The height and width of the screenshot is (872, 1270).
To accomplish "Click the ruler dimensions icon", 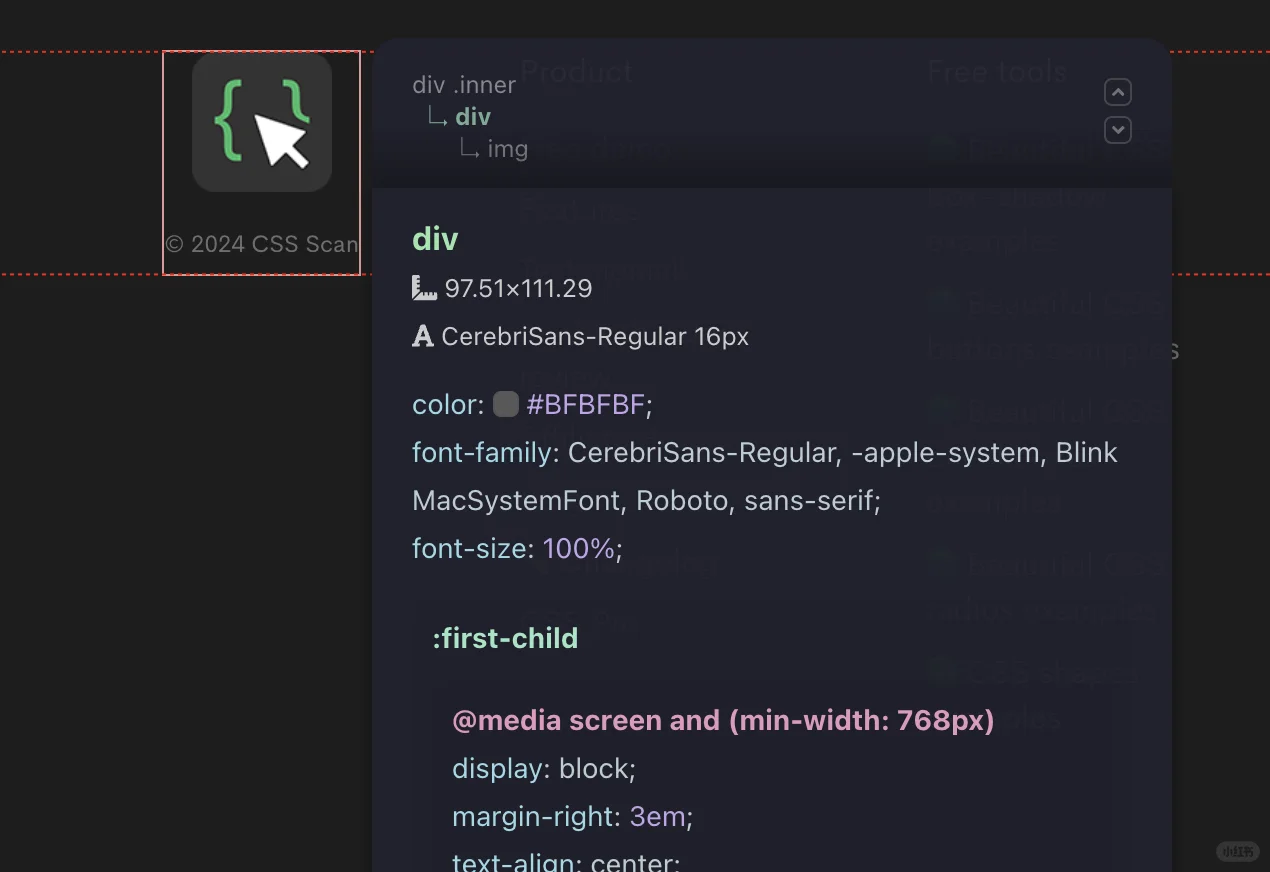I will [x=424, y=288].
